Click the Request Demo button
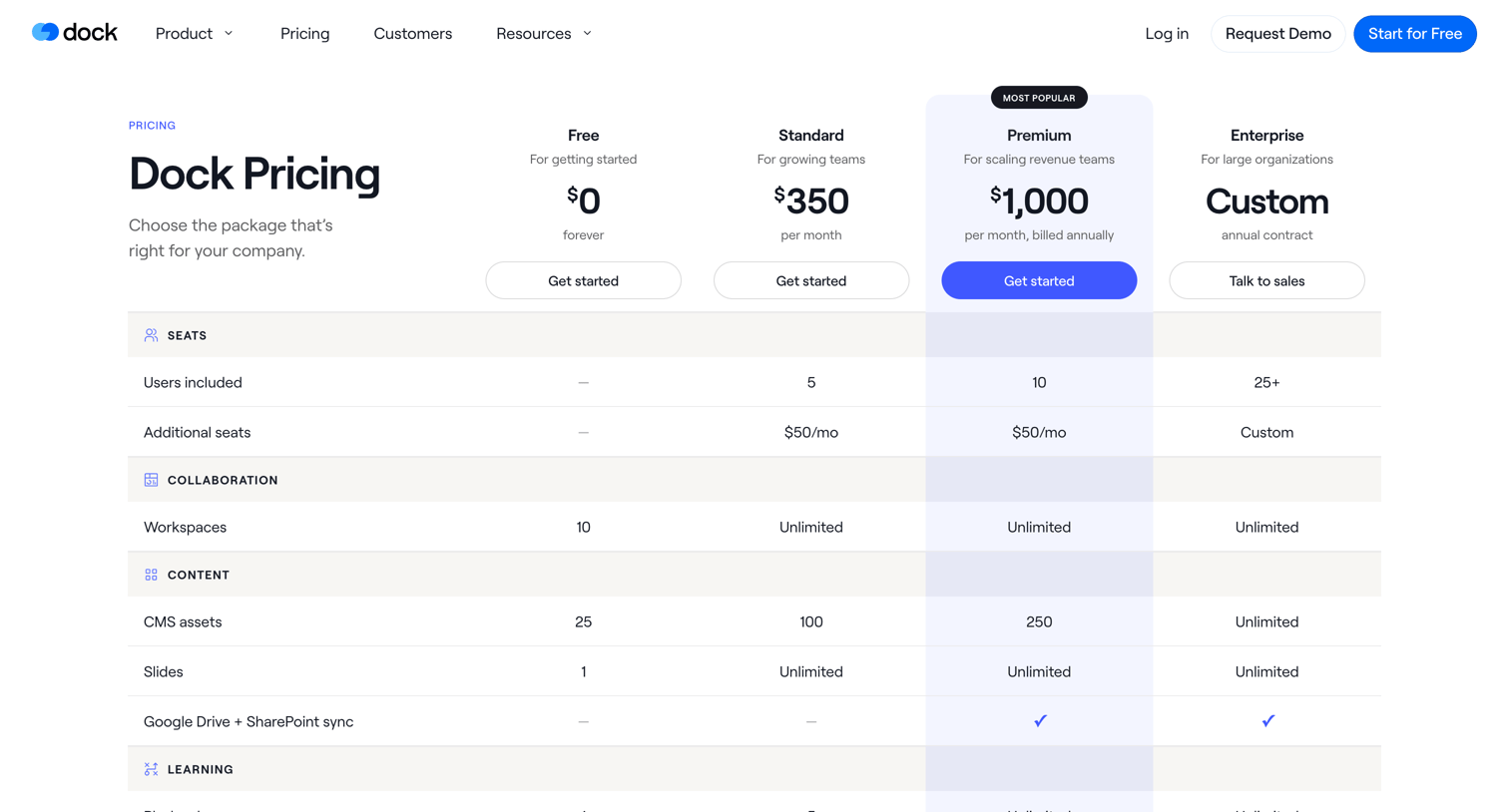The image size is (1509, 812). (1277, 34)
